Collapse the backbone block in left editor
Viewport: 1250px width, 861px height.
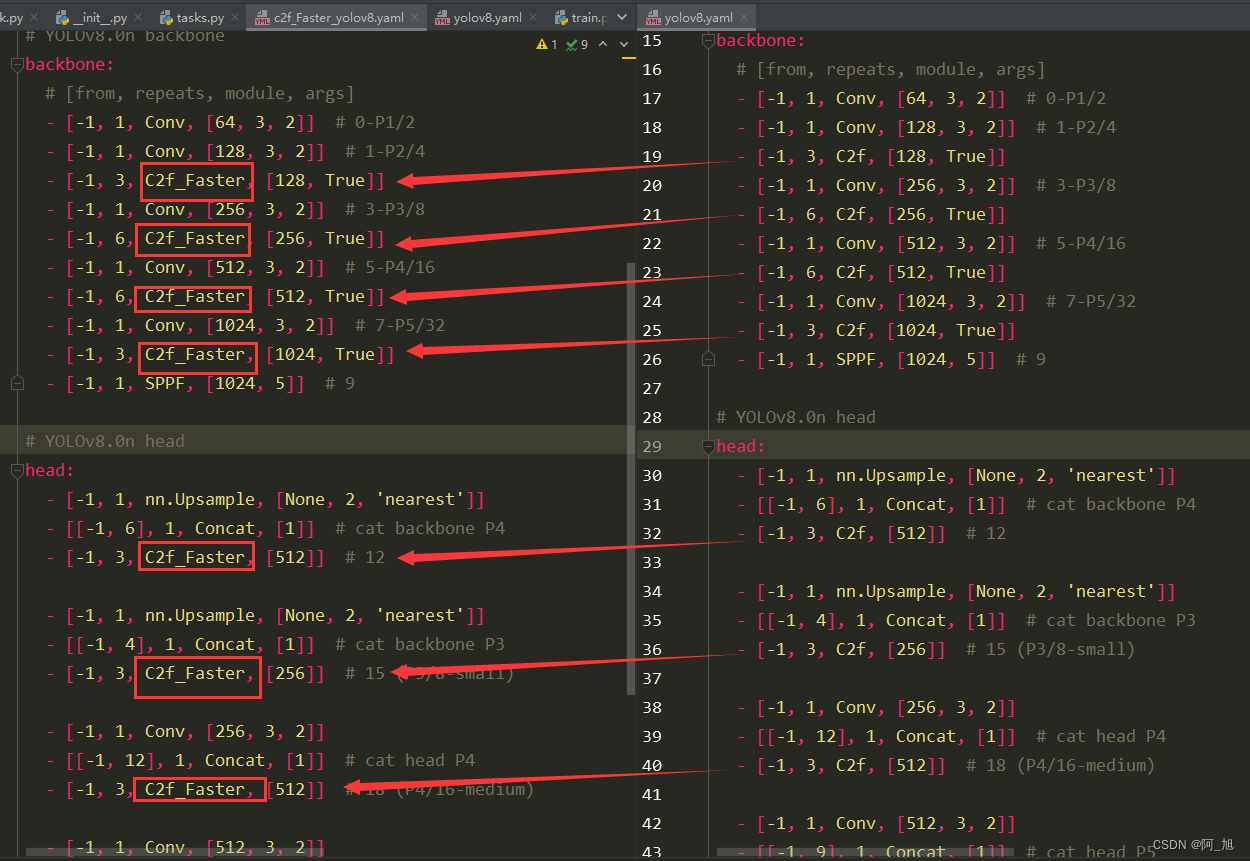point(16,65)
